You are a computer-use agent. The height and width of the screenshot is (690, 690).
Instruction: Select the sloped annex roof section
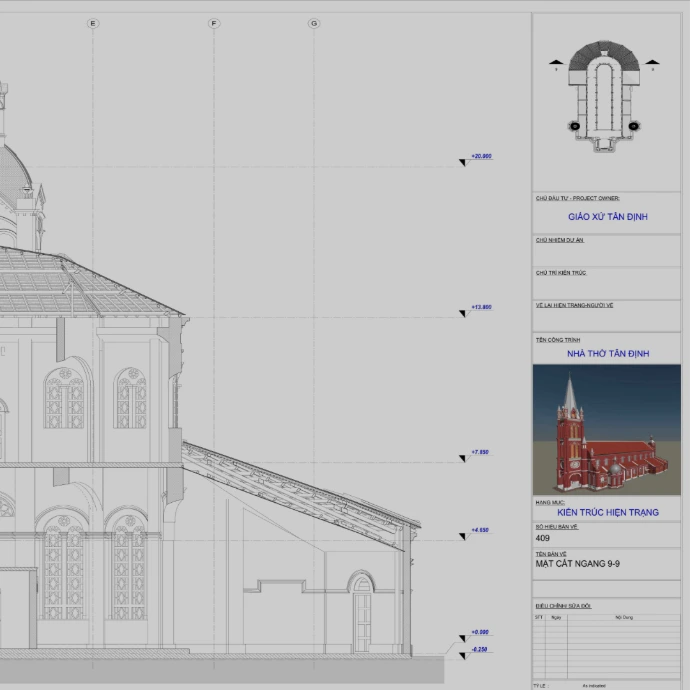pyautogui.click(x=301, y=495)
